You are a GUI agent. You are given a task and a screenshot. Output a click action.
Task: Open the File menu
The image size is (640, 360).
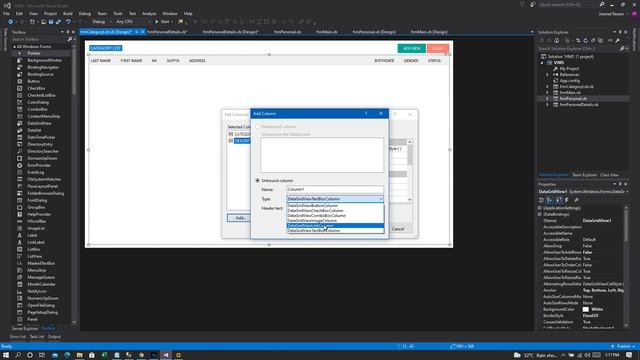coord(6,13)
